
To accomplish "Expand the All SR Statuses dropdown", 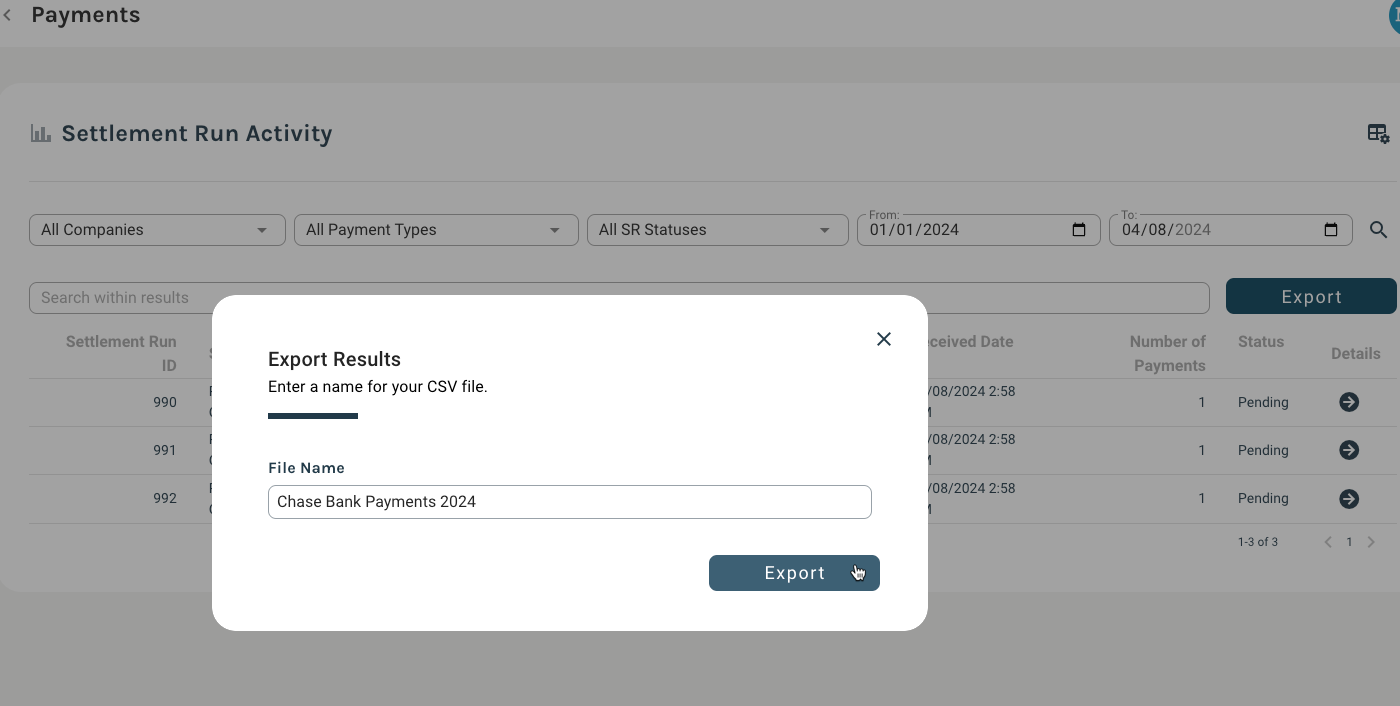I will pos(716,230).
